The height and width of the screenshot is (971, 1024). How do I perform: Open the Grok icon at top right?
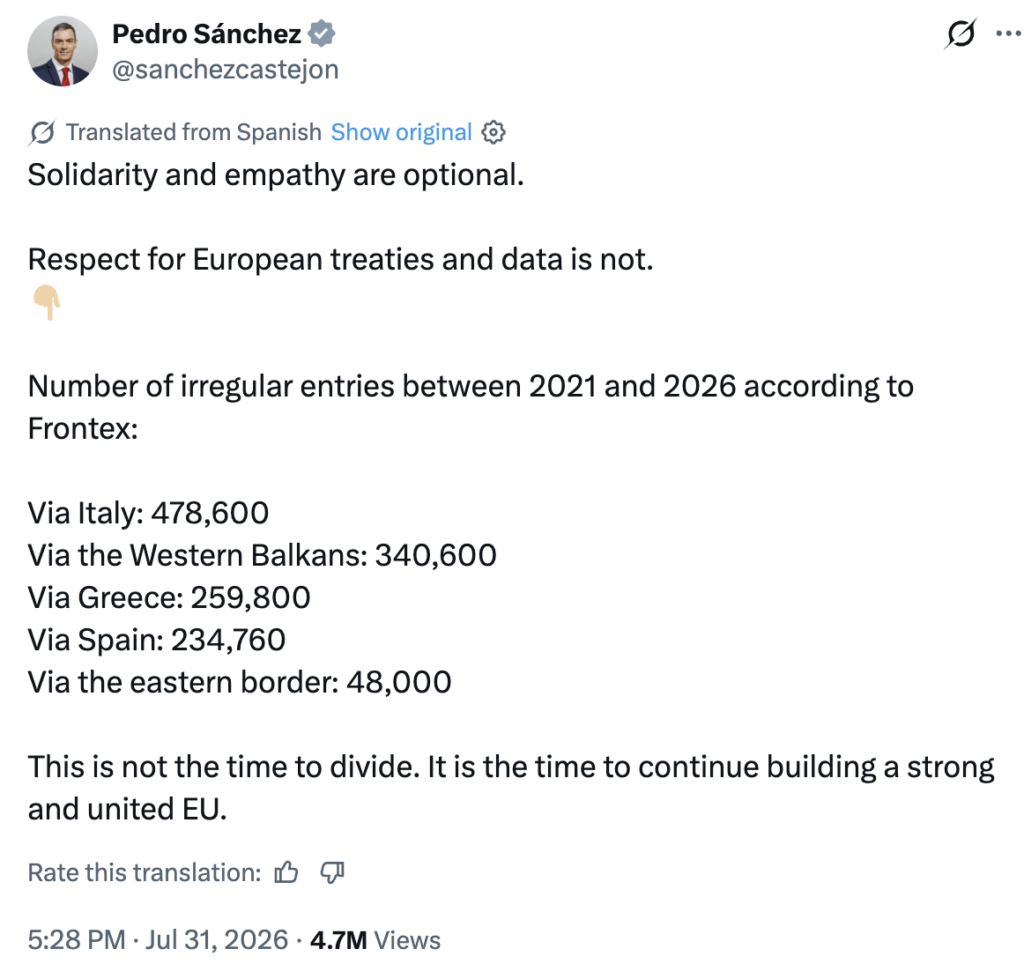[x=960, y=34]
